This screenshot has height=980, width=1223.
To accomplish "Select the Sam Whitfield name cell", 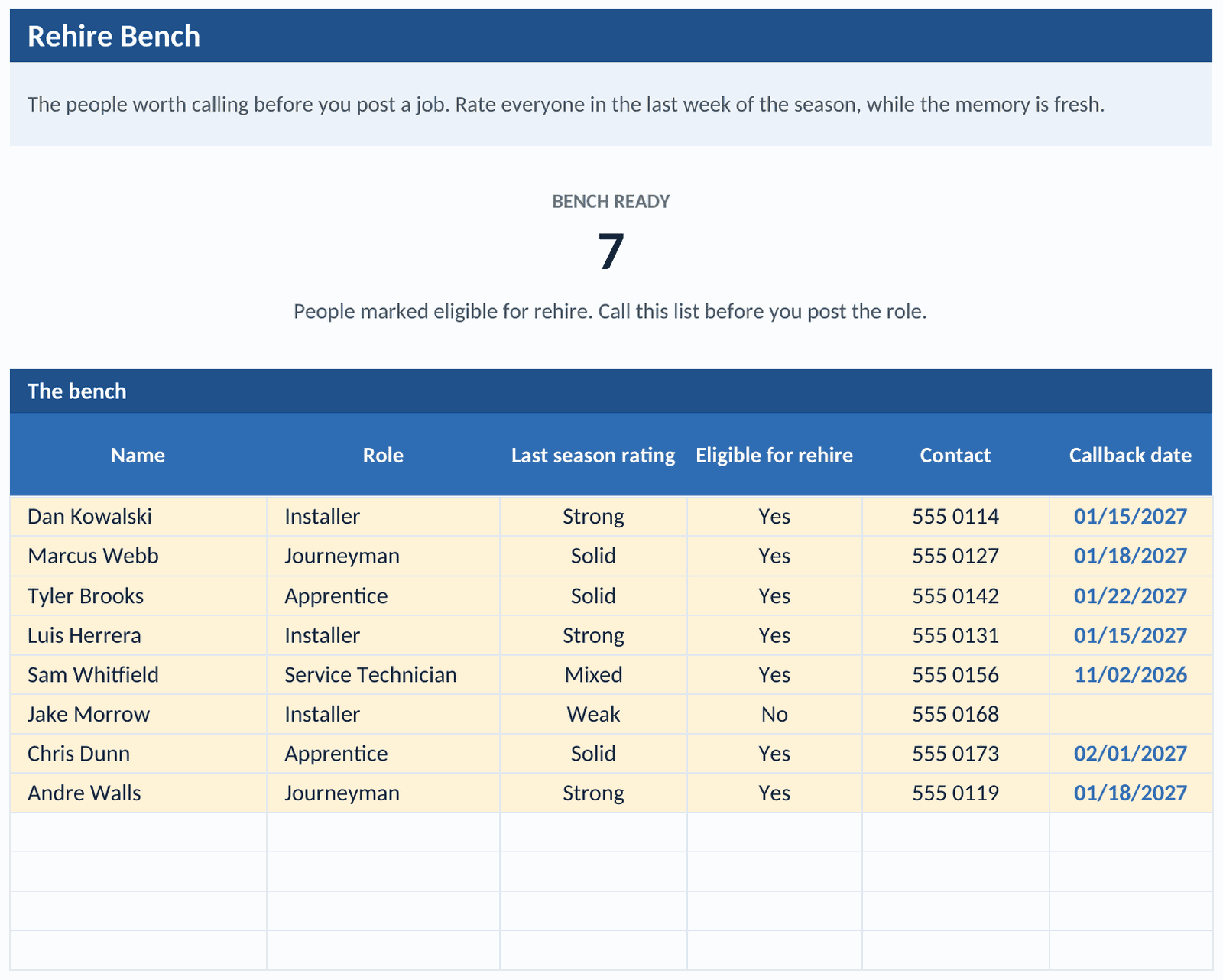I will pos(138,674).
